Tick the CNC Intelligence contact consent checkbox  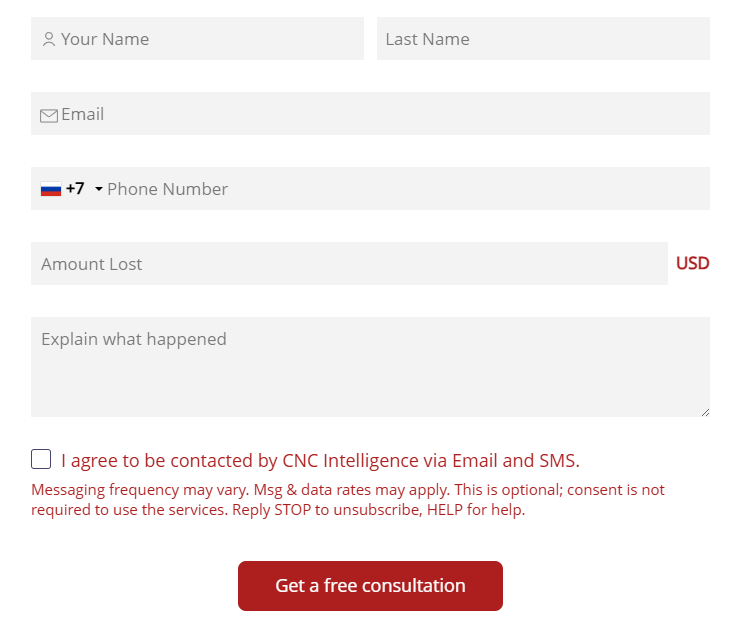41,459
